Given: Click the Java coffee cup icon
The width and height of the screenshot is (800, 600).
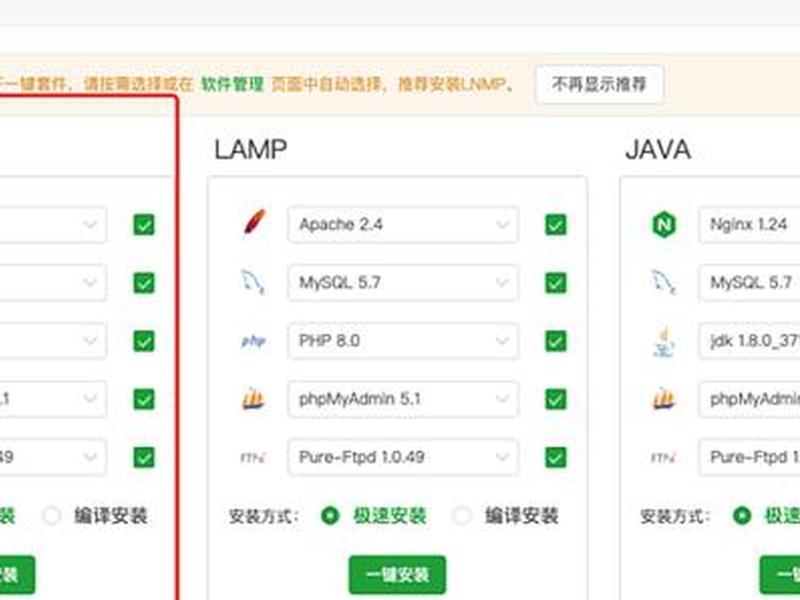Looking at the screenshot, I should coord(664,341).
